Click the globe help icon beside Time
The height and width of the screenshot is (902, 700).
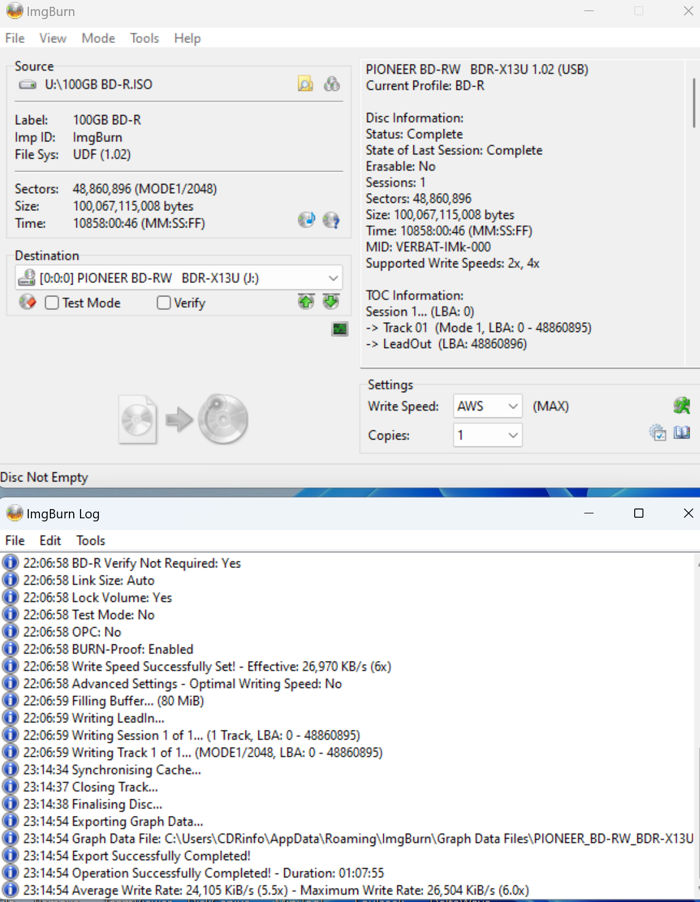(331, 220)
